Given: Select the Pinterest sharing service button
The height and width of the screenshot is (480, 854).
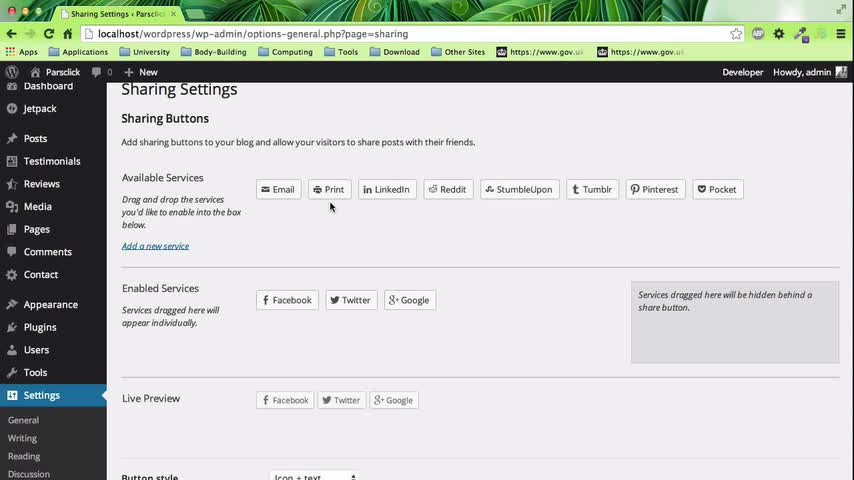Looking at the screenshot, I should coord(655,190).
